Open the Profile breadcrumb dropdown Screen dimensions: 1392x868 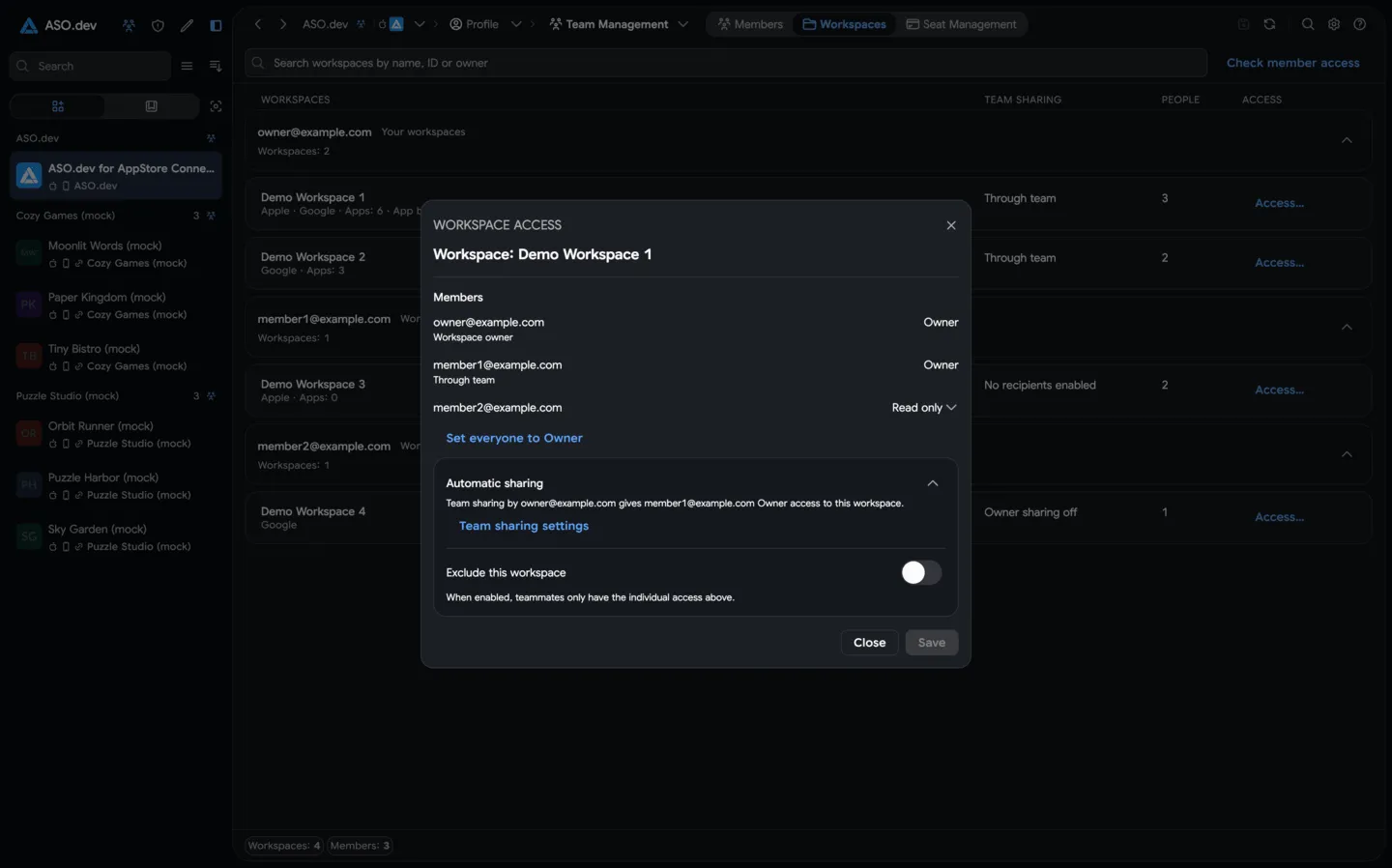pos(516,24)
